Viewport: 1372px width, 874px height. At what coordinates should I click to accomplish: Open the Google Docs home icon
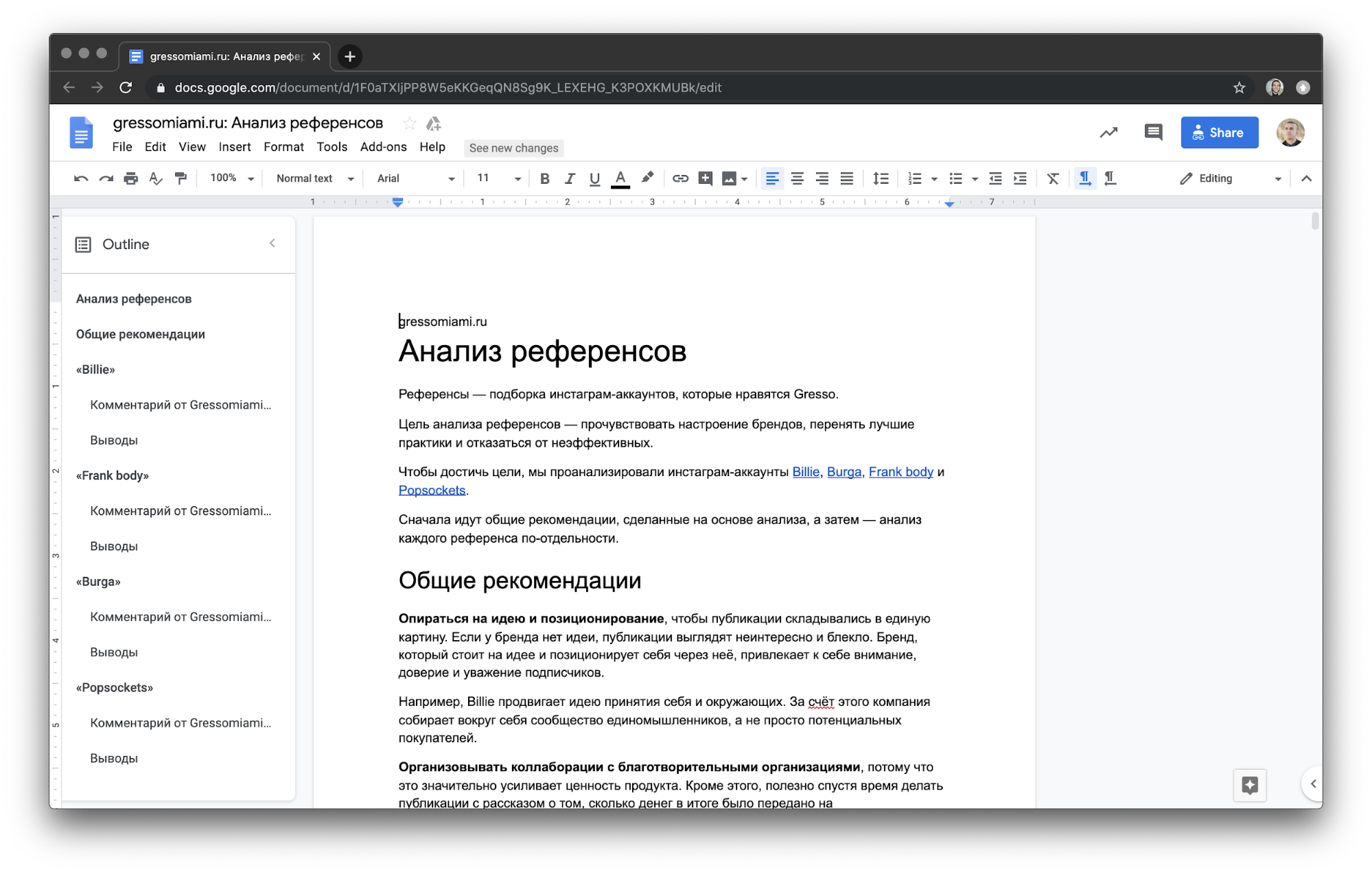tap(81, 132)
